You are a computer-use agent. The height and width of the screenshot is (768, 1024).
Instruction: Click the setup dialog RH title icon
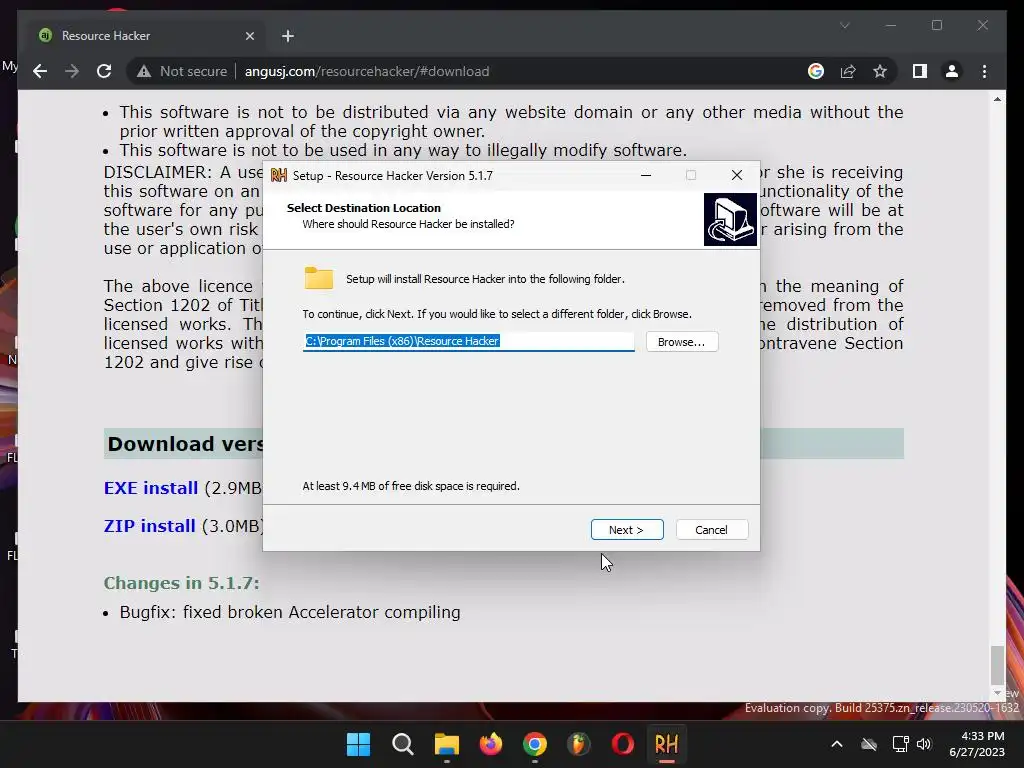(279, 175)
